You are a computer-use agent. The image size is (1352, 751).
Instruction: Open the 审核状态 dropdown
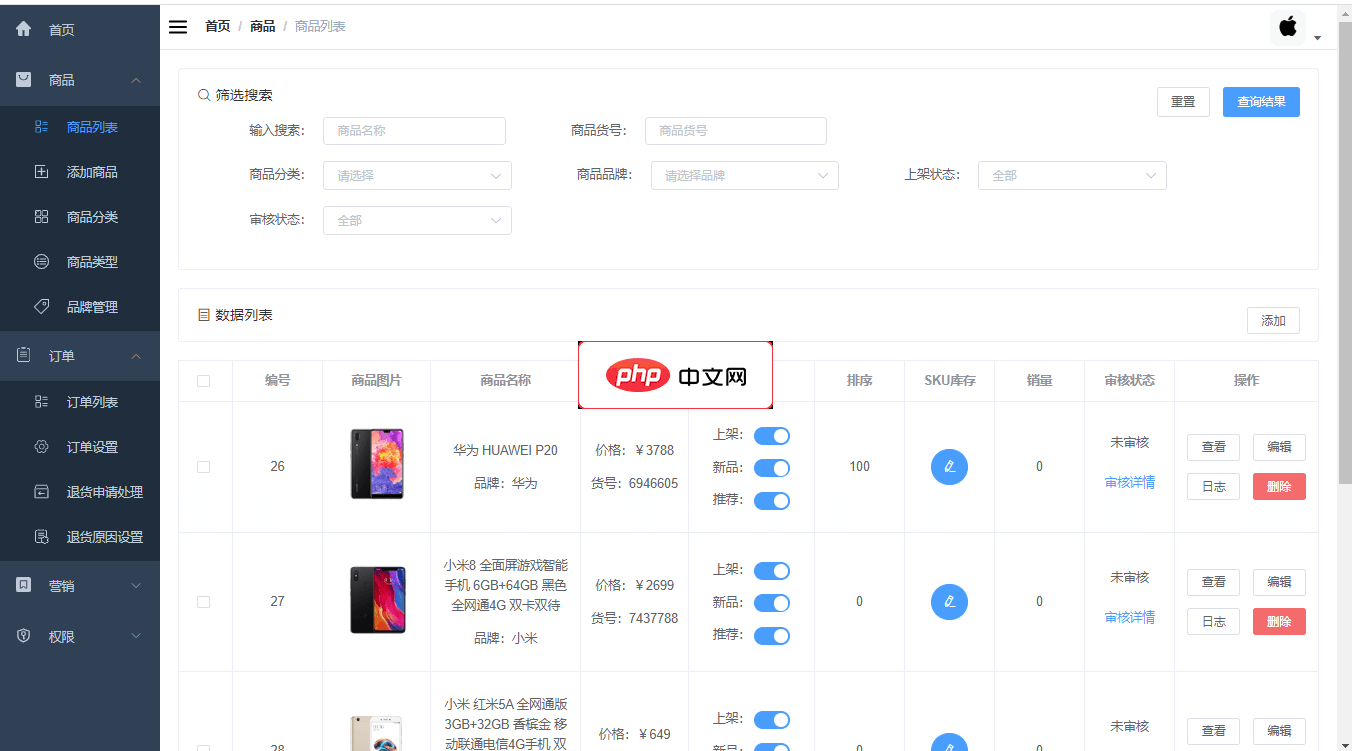click(x=417, y=220)
